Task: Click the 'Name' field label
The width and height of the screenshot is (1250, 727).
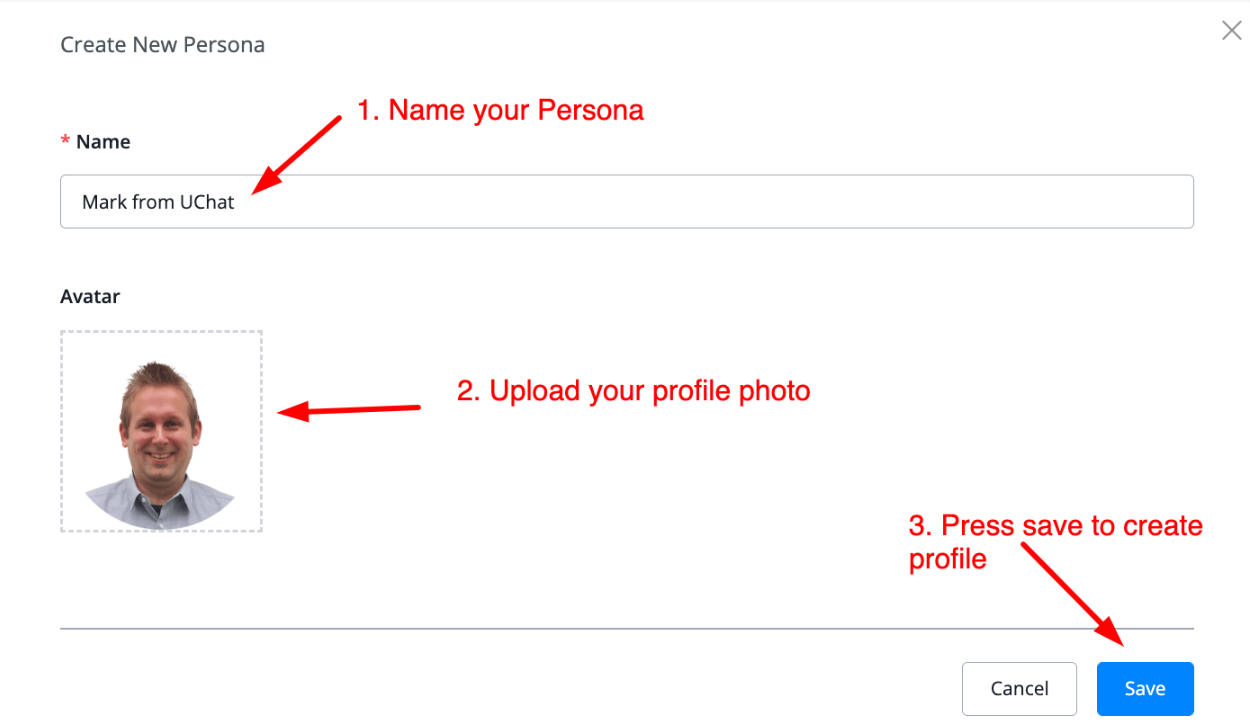Action: (x=103, y=142)
